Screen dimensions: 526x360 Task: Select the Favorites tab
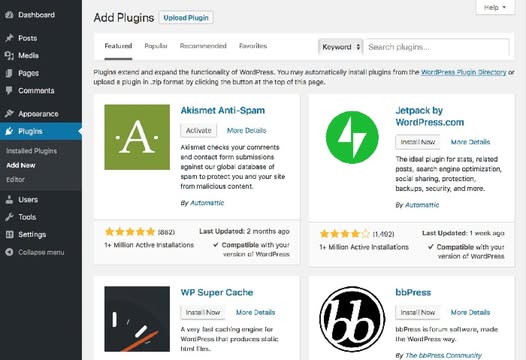pyautogui.click(x=253, y=46)
